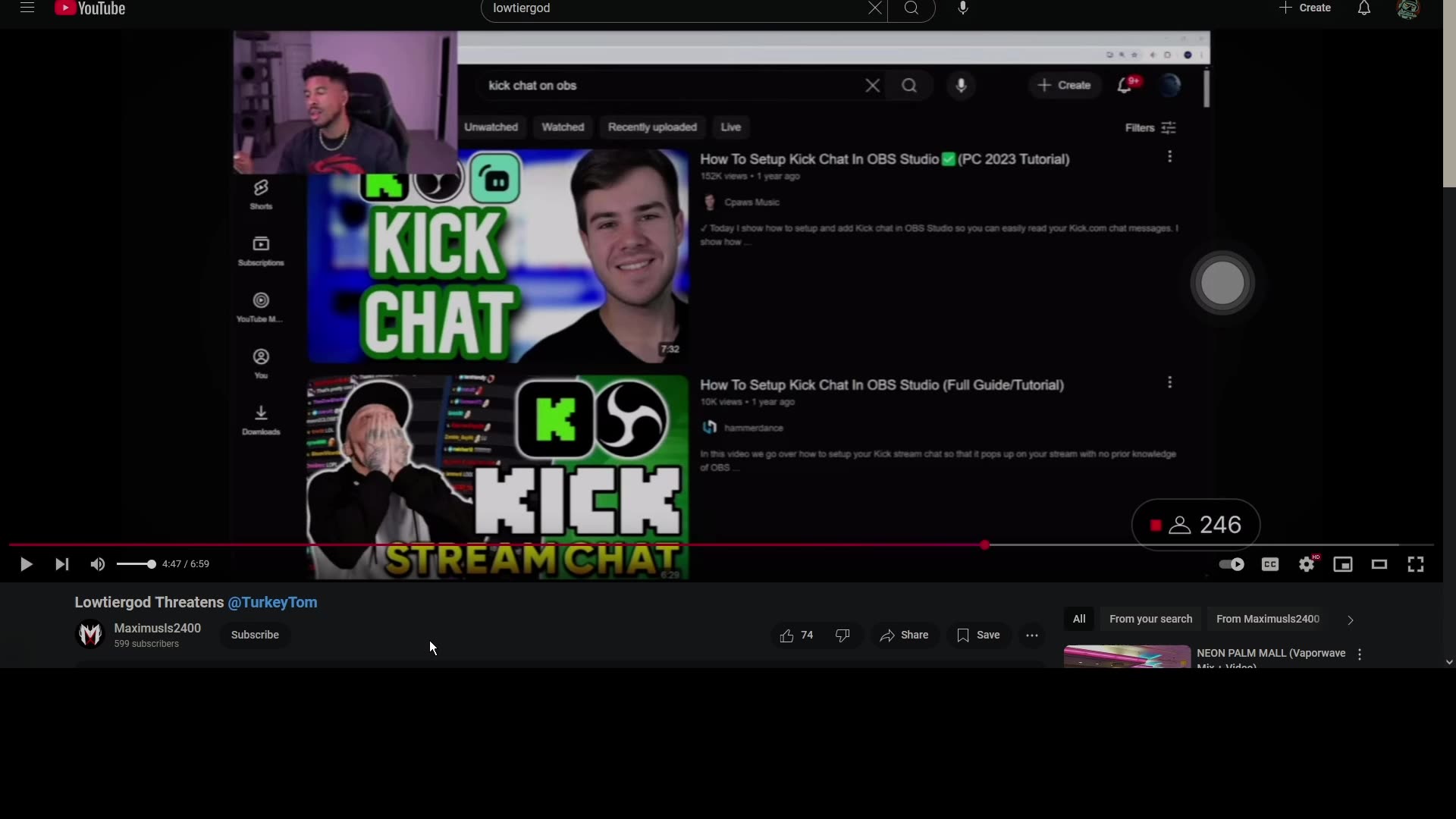This screenshot has height=819, width=1456.
Task: Dislike the video
Action: click(x=843, y=635)
